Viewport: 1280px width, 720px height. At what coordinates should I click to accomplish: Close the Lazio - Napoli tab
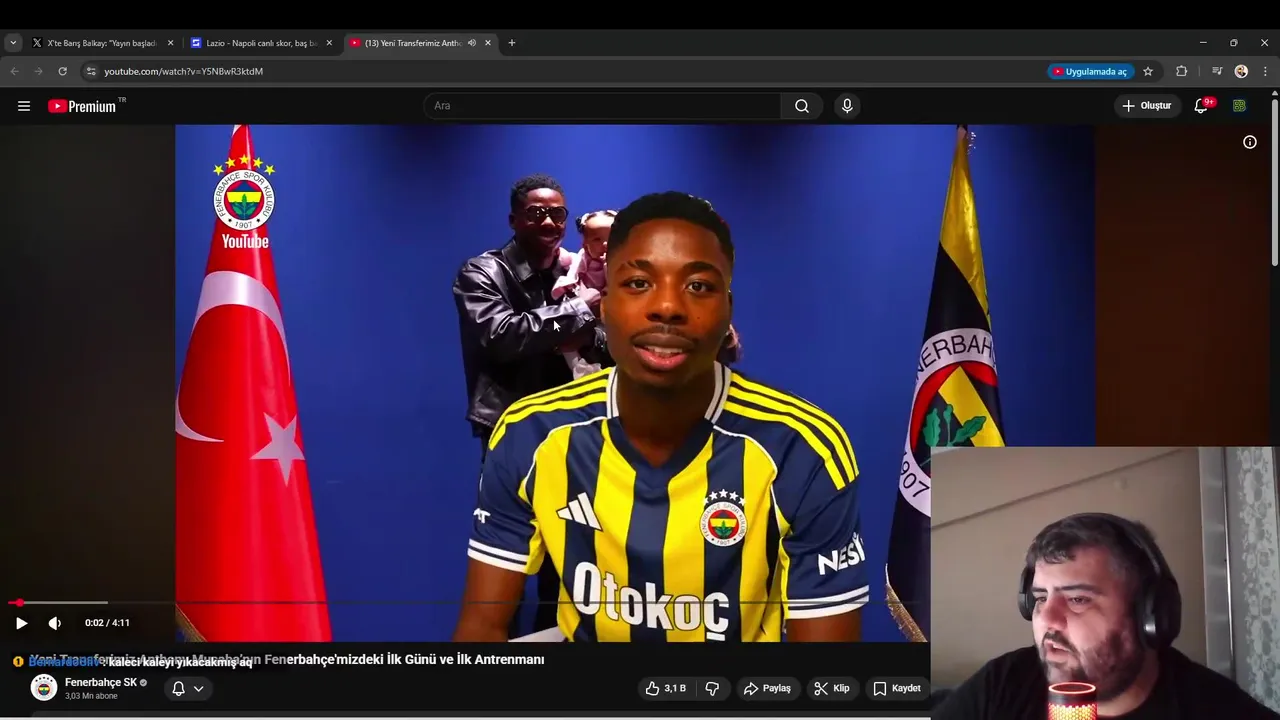(329, 43)
